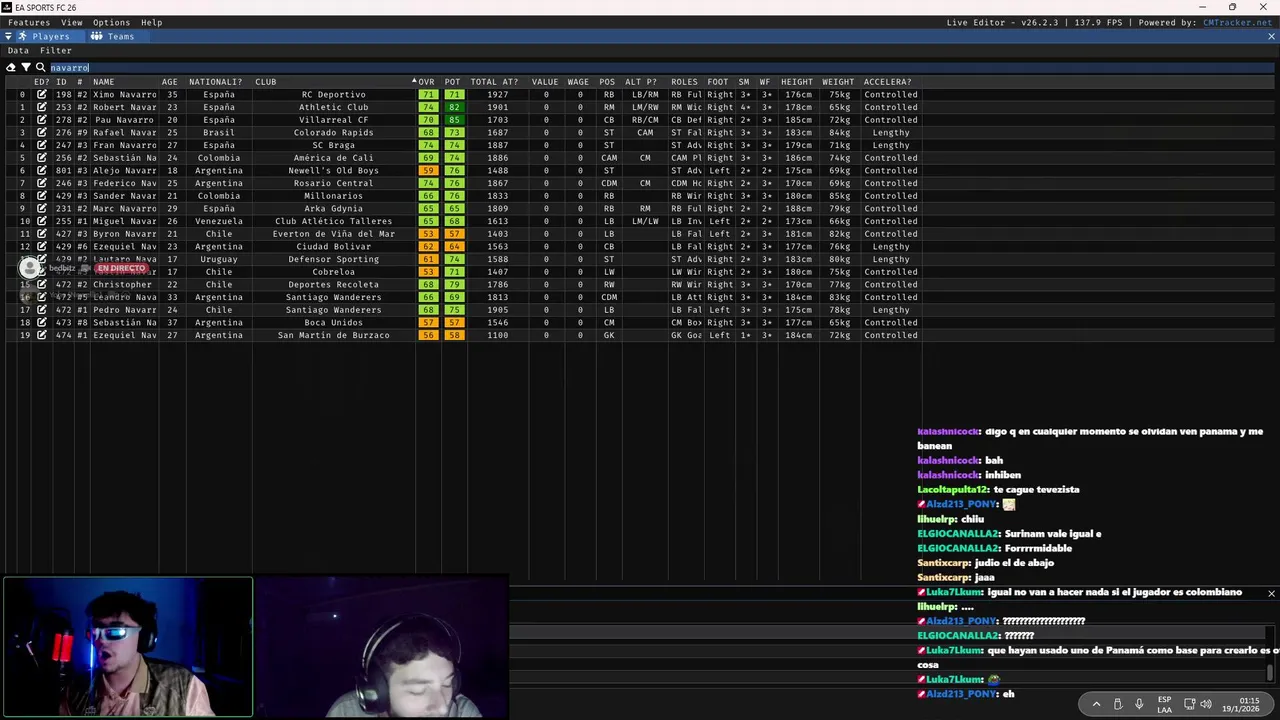Viewport: 1280px width, 720px height.
Task: Click the network icon in system tray
Action: pos(1189,704)
